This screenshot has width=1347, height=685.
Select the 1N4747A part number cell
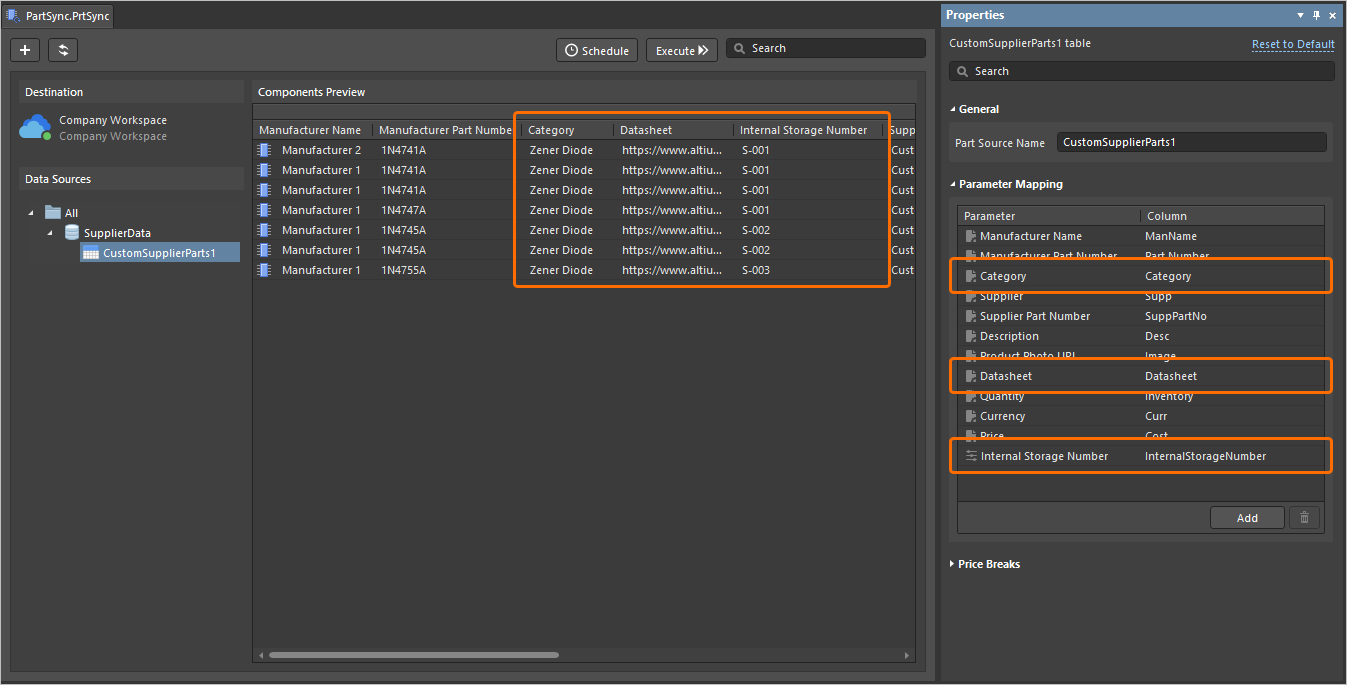(x=404, y=210)
